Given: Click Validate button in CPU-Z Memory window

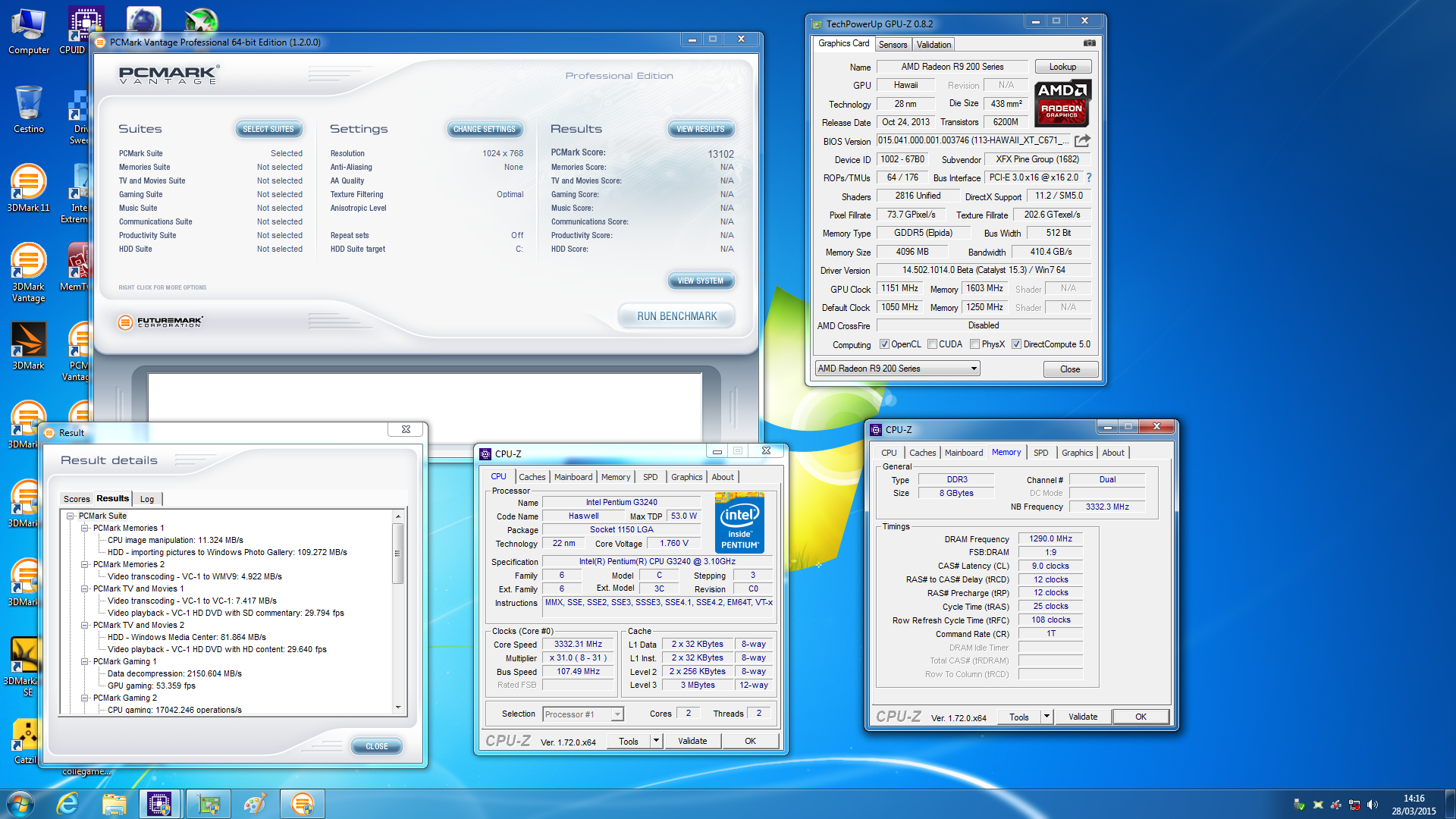Looking at the screenshot, I should tap(1082, 717).
